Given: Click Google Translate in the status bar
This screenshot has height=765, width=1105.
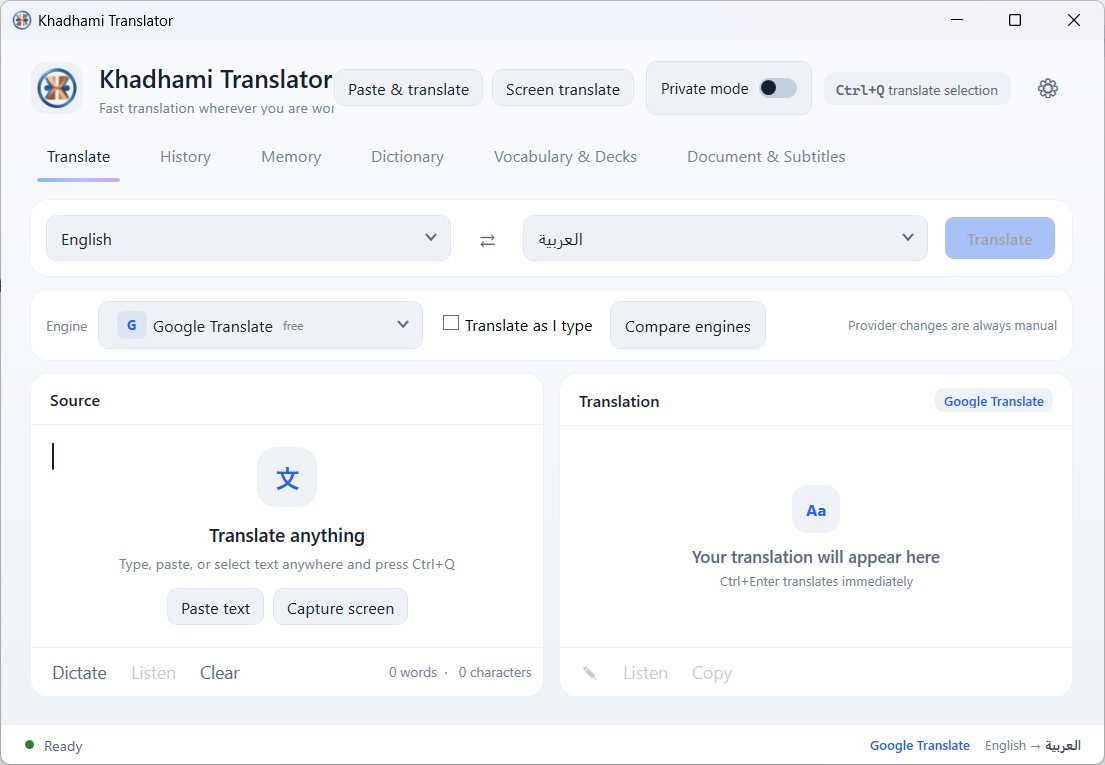Looking at the screenshot, I should pos(919,745).
